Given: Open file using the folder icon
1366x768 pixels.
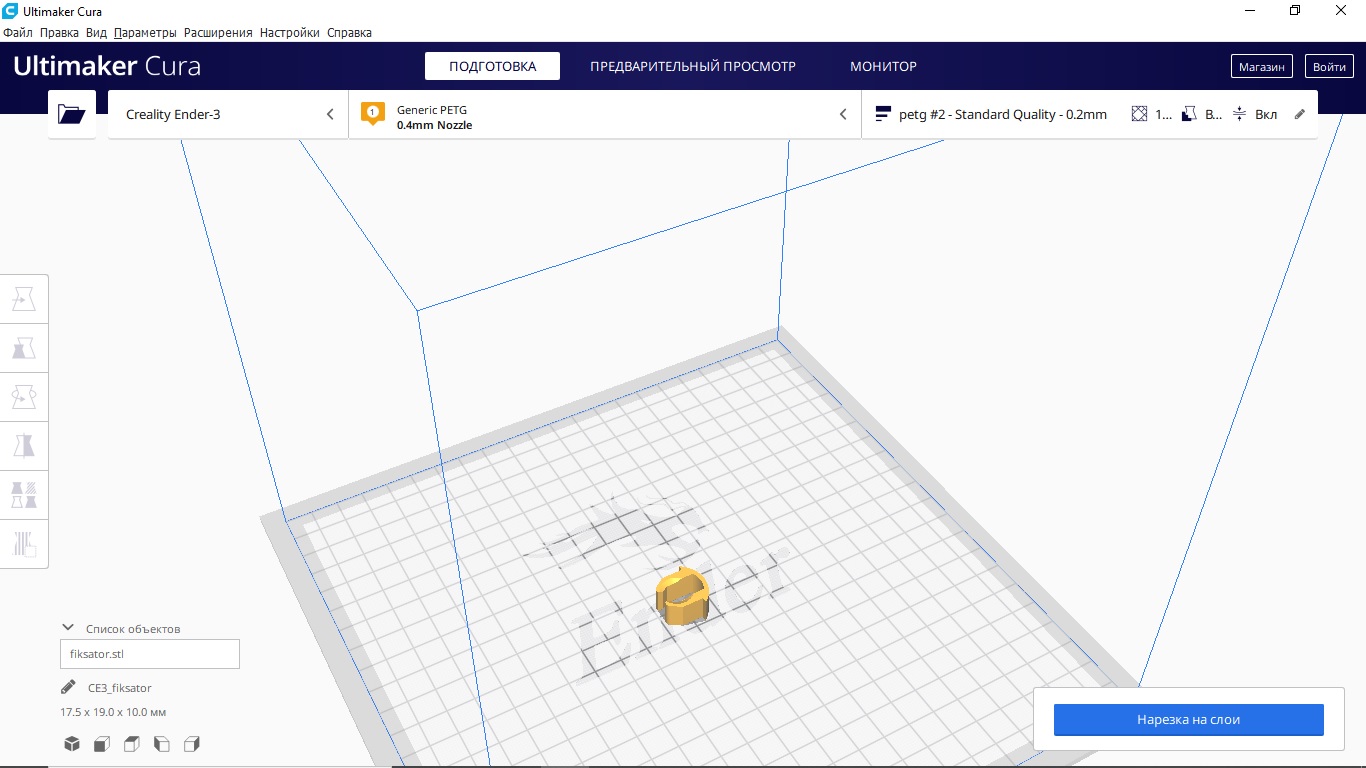Looking at the screenshot, I should click(x=72, y=114).
